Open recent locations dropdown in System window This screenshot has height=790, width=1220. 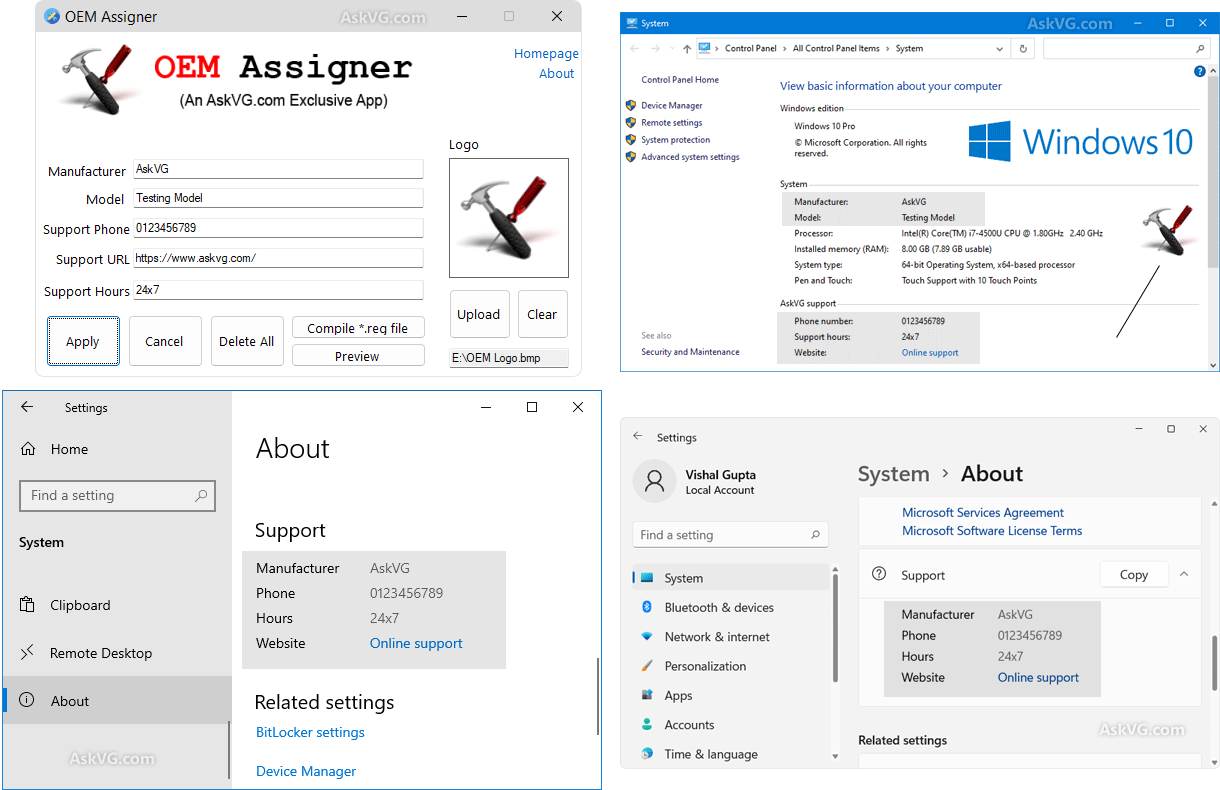(671, 49)
